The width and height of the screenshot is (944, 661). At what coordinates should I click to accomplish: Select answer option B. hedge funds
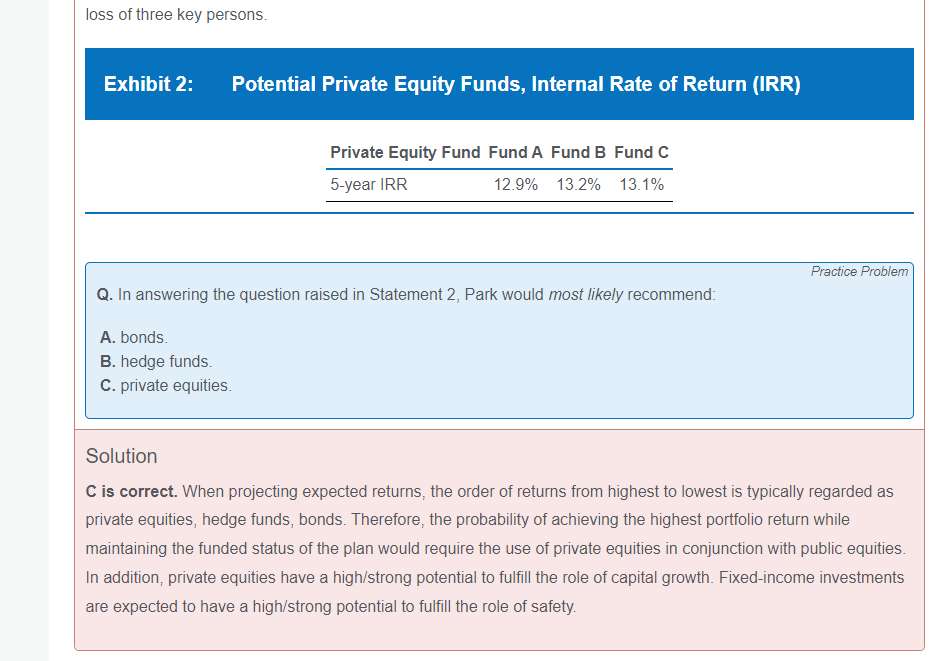point(155,362)
